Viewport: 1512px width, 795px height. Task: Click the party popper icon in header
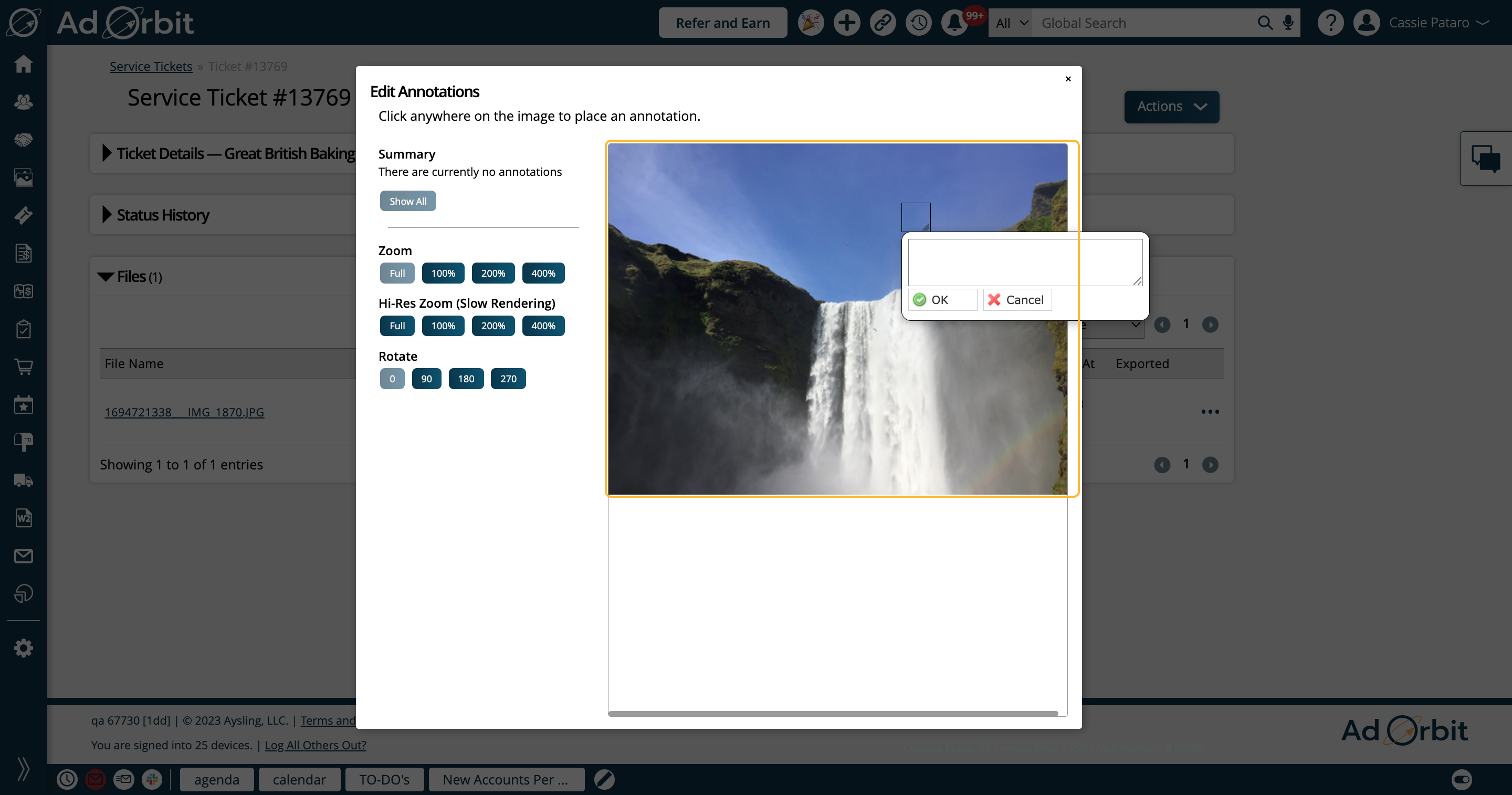point(811,23)
